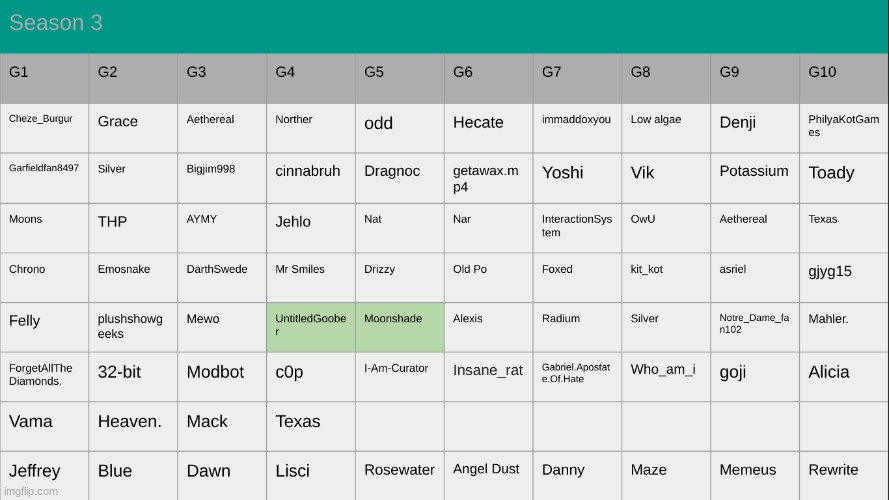This screenshot has width=889, height=500.
Task: Click the Season 3 title text
Action: [x=56, y=23]
